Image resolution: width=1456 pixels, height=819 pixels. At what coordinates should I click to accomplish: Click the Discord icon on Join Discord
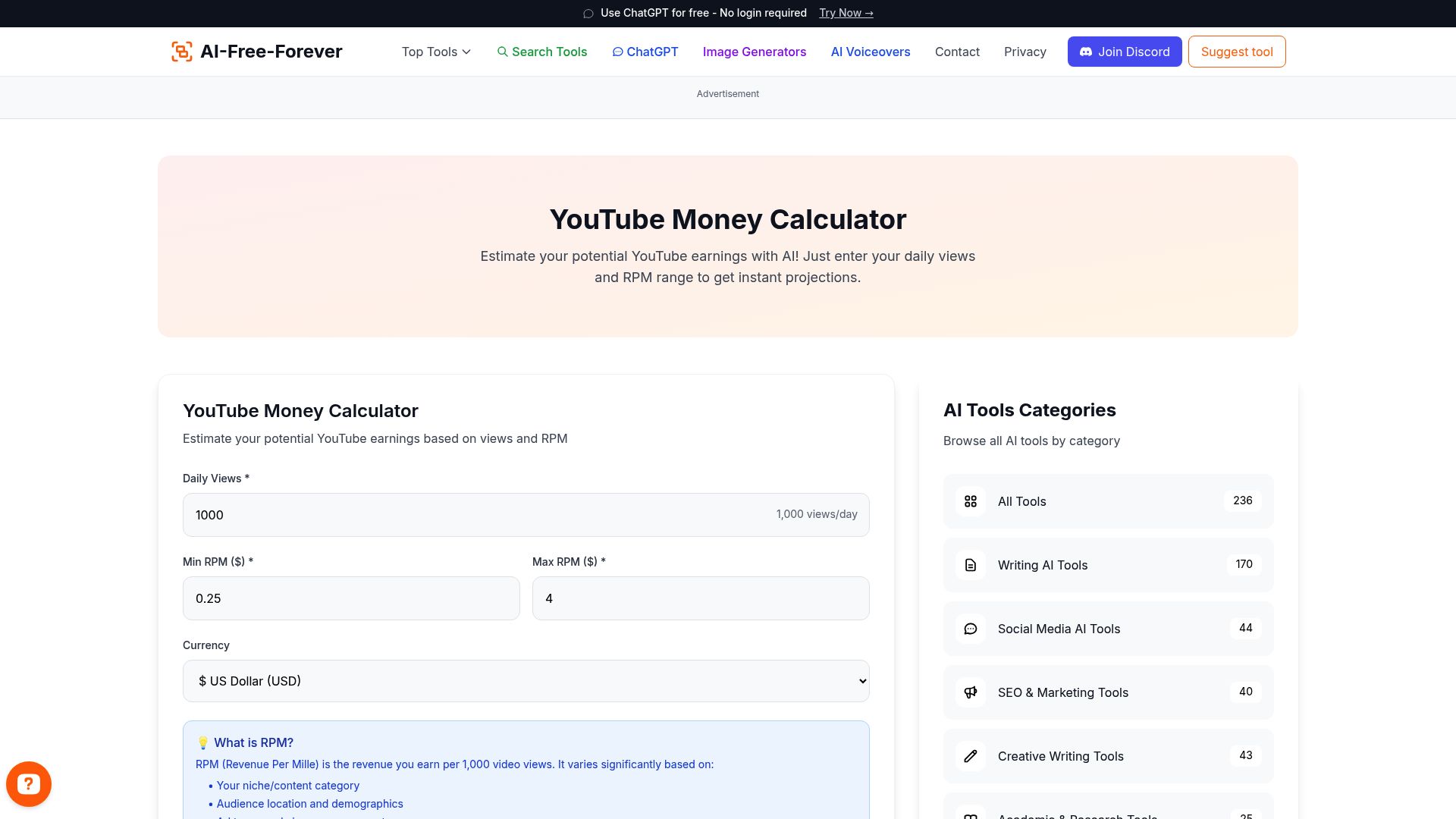tap(1086, 52)
